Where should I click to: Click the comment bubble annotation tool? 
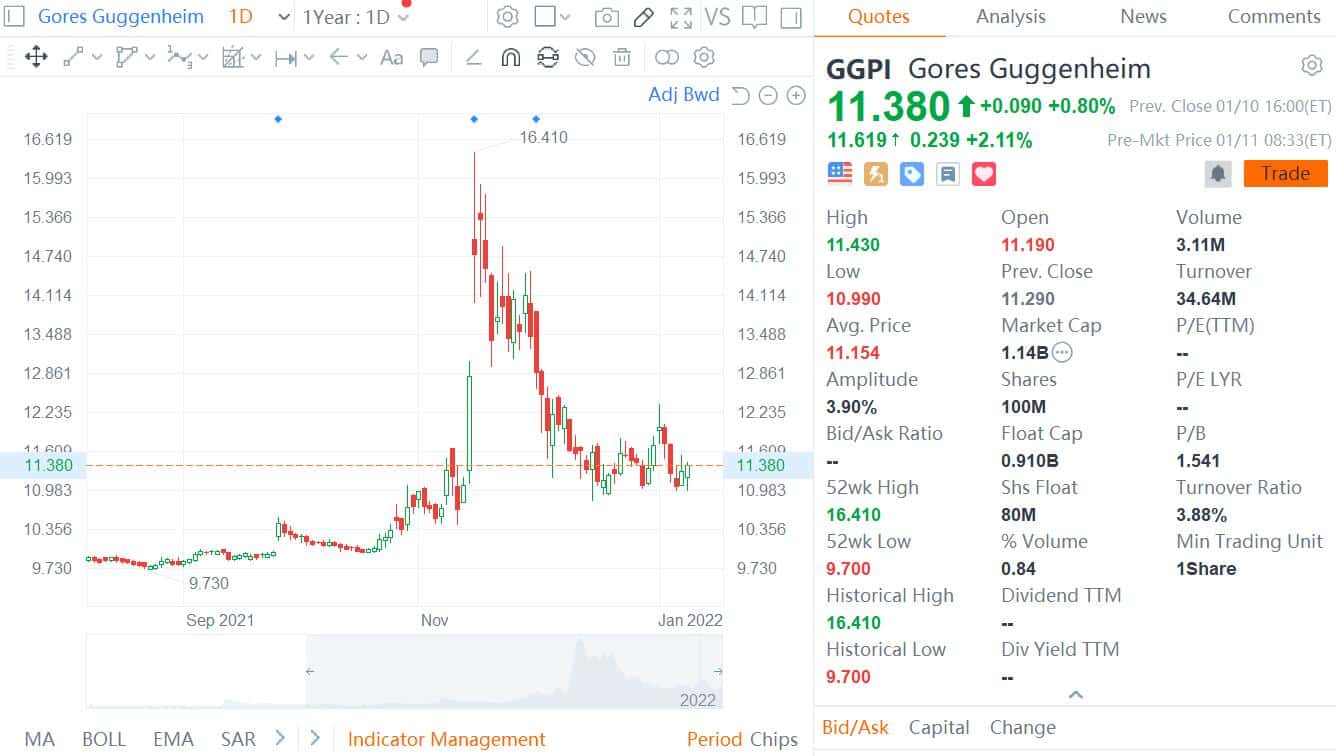429,57
